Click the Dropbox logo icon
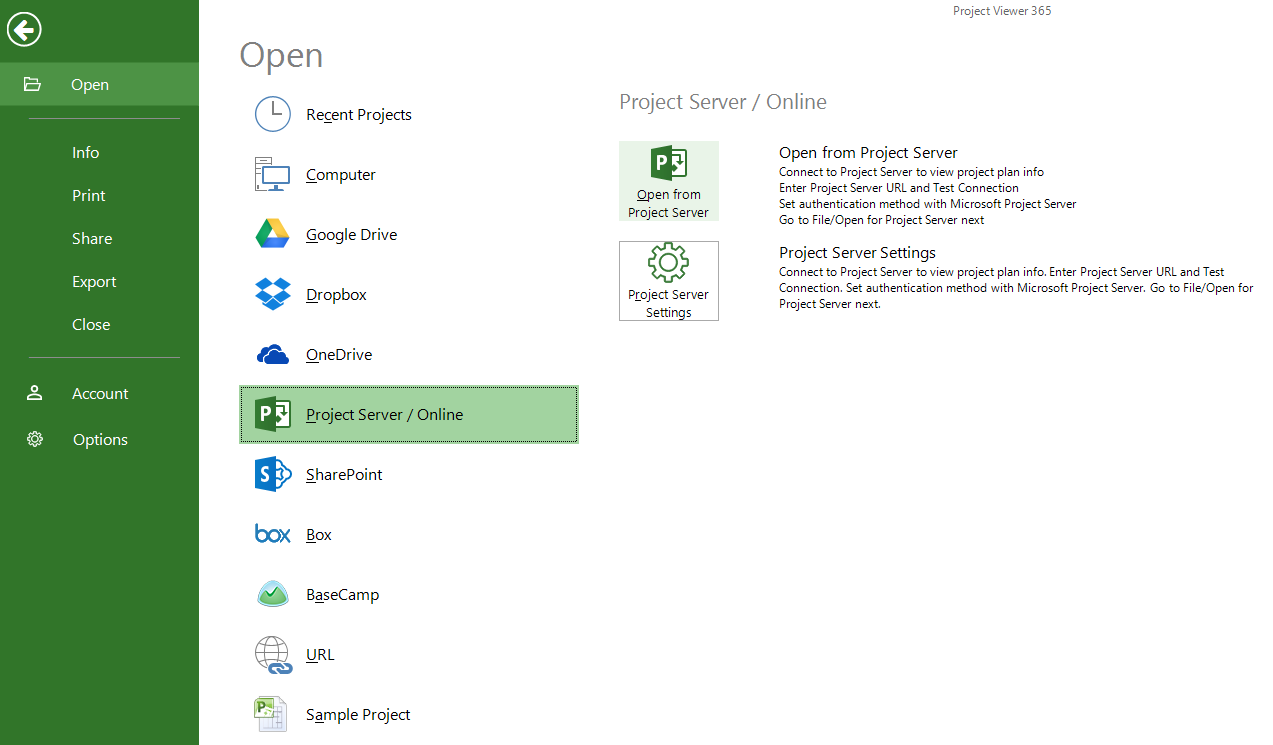This screenshot has width=1273, height=745. [x=272, y=294]
